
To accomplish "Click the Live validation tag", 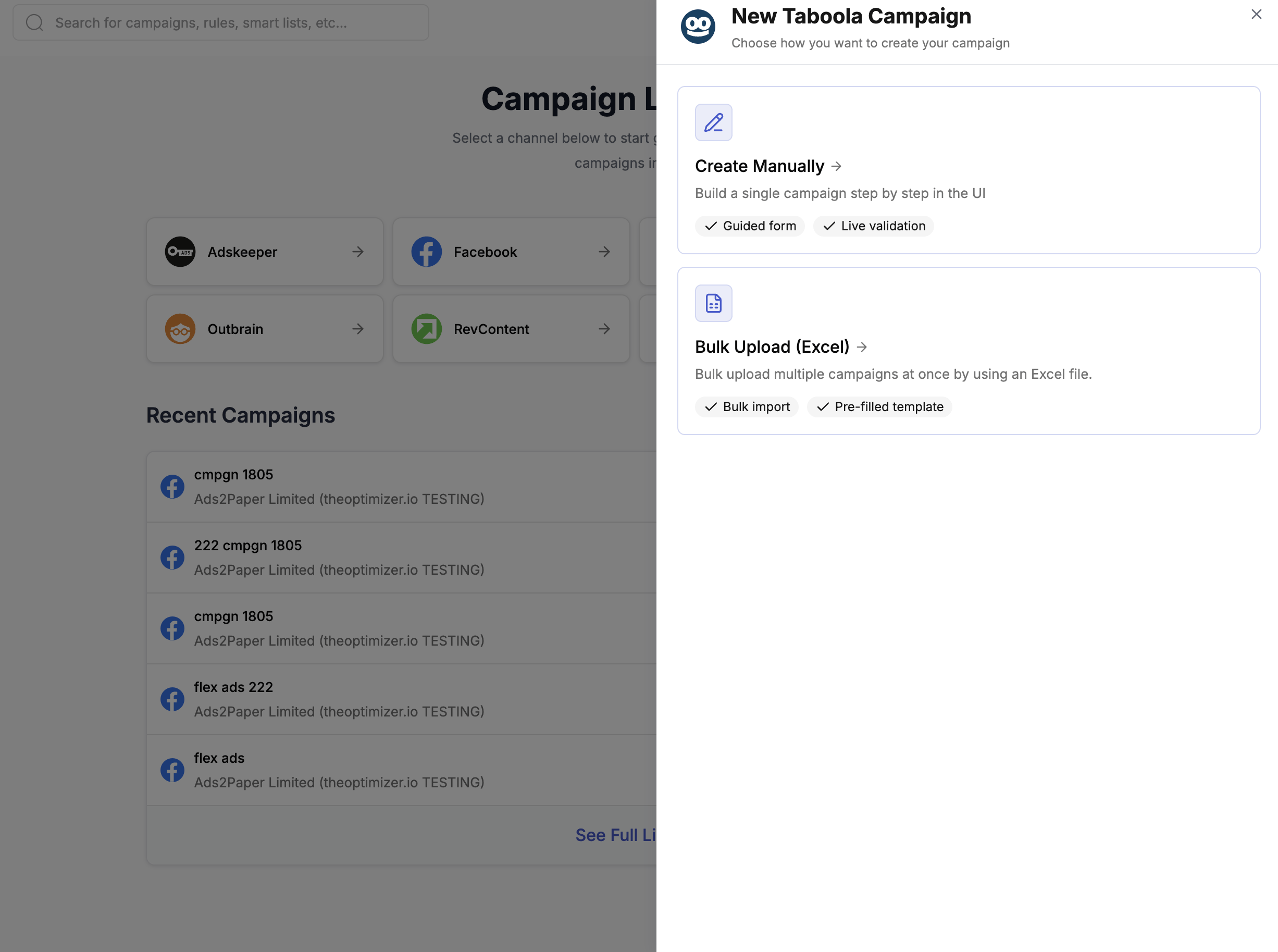I will pos(873,226).
